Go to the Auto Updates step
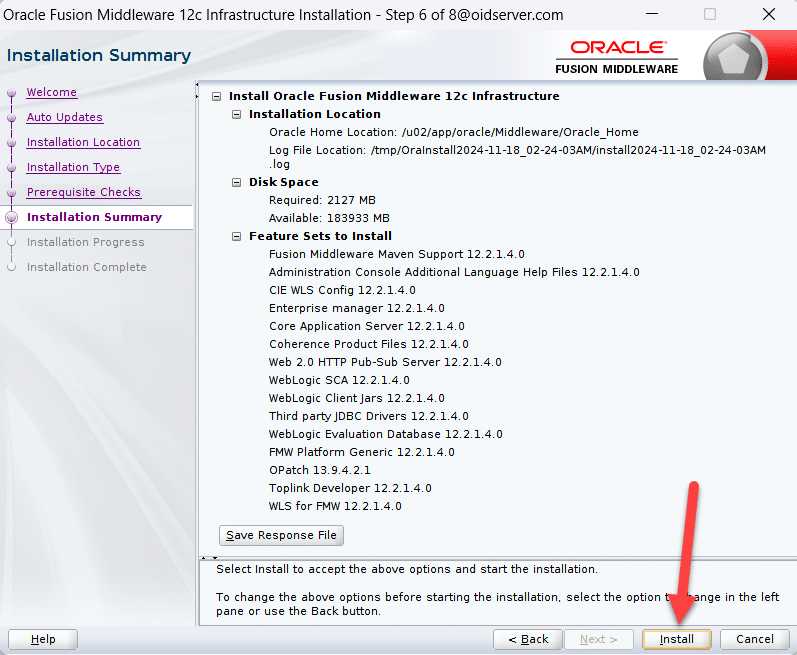Screen dimensions: 797x655 click(x=64, y=118)
